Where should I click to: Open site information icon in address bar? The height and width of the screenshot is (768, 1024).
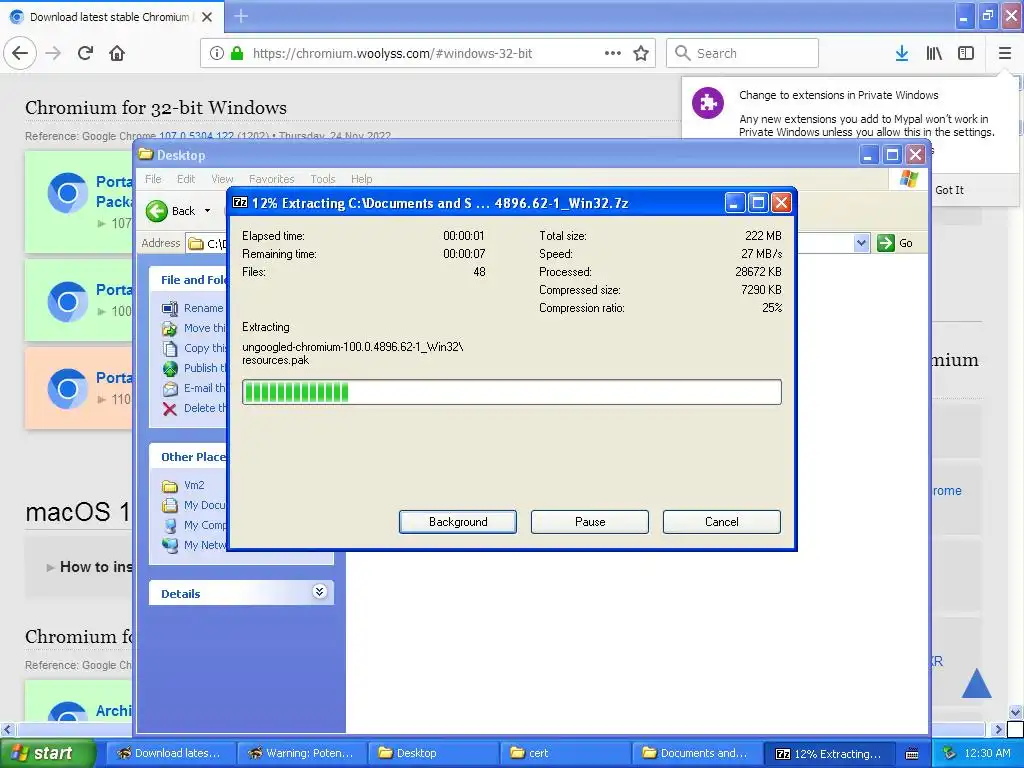[217, 53]
